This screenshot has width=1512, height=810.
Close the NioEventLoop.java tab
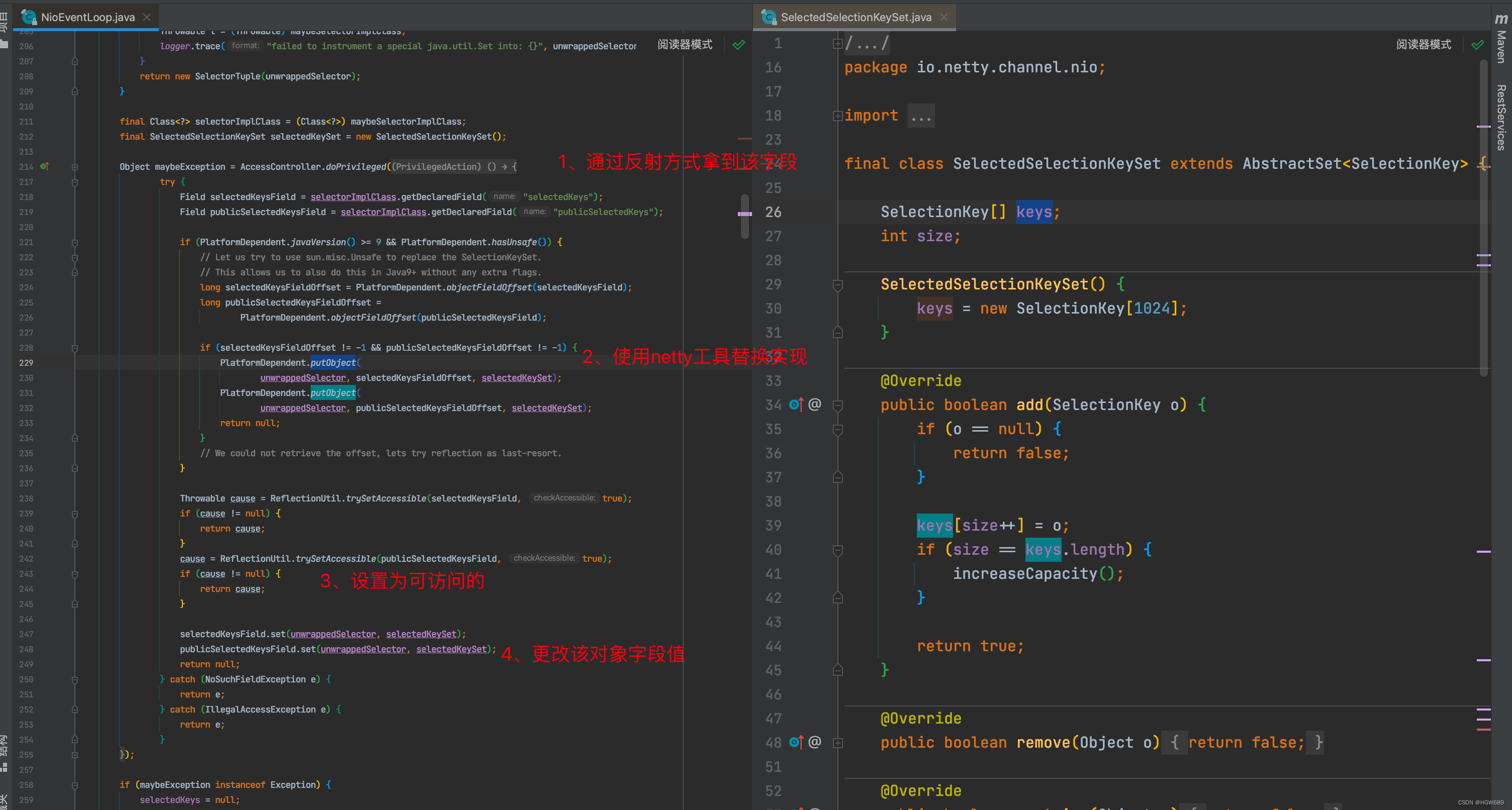tap(147, 17)
